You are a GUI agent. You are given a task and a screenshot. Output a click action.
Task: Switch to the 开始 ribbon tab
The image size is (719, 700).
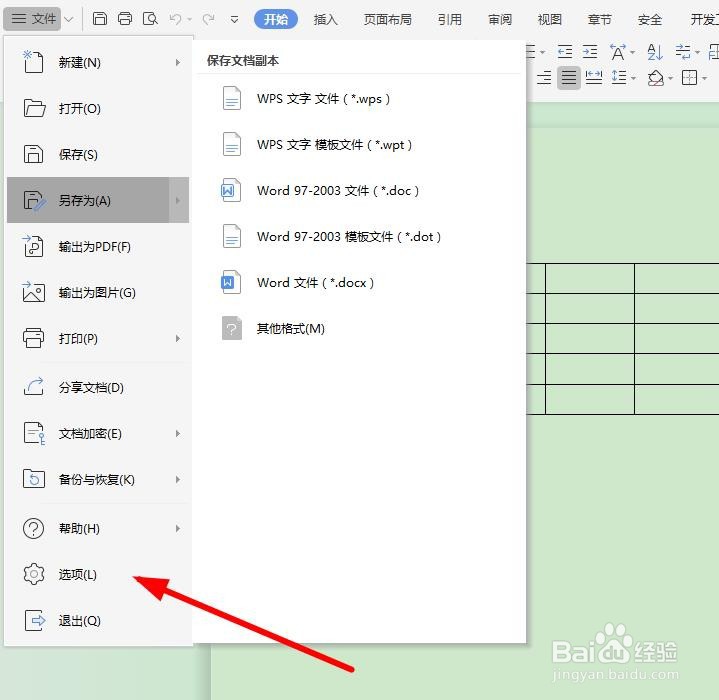click(276, 19)
